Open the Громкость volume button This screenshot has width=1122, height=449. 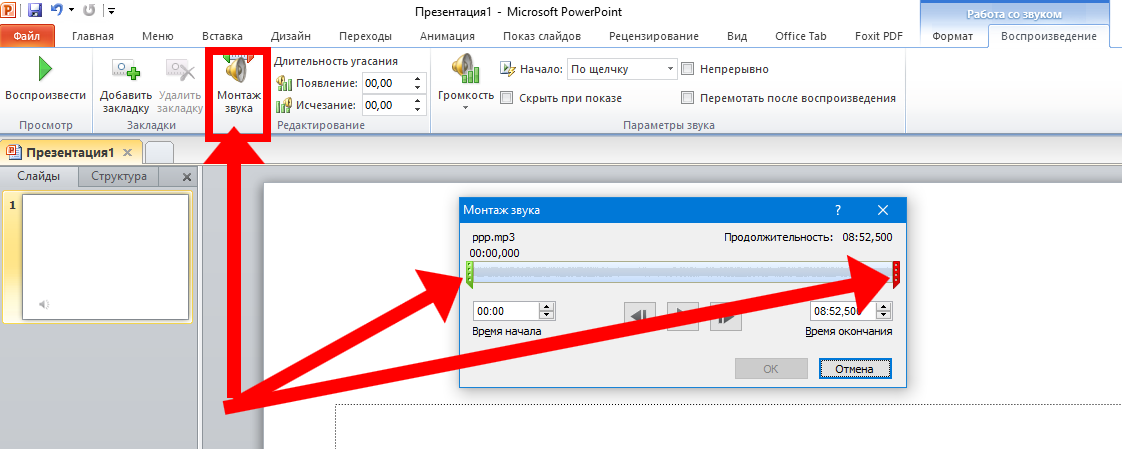466,82
